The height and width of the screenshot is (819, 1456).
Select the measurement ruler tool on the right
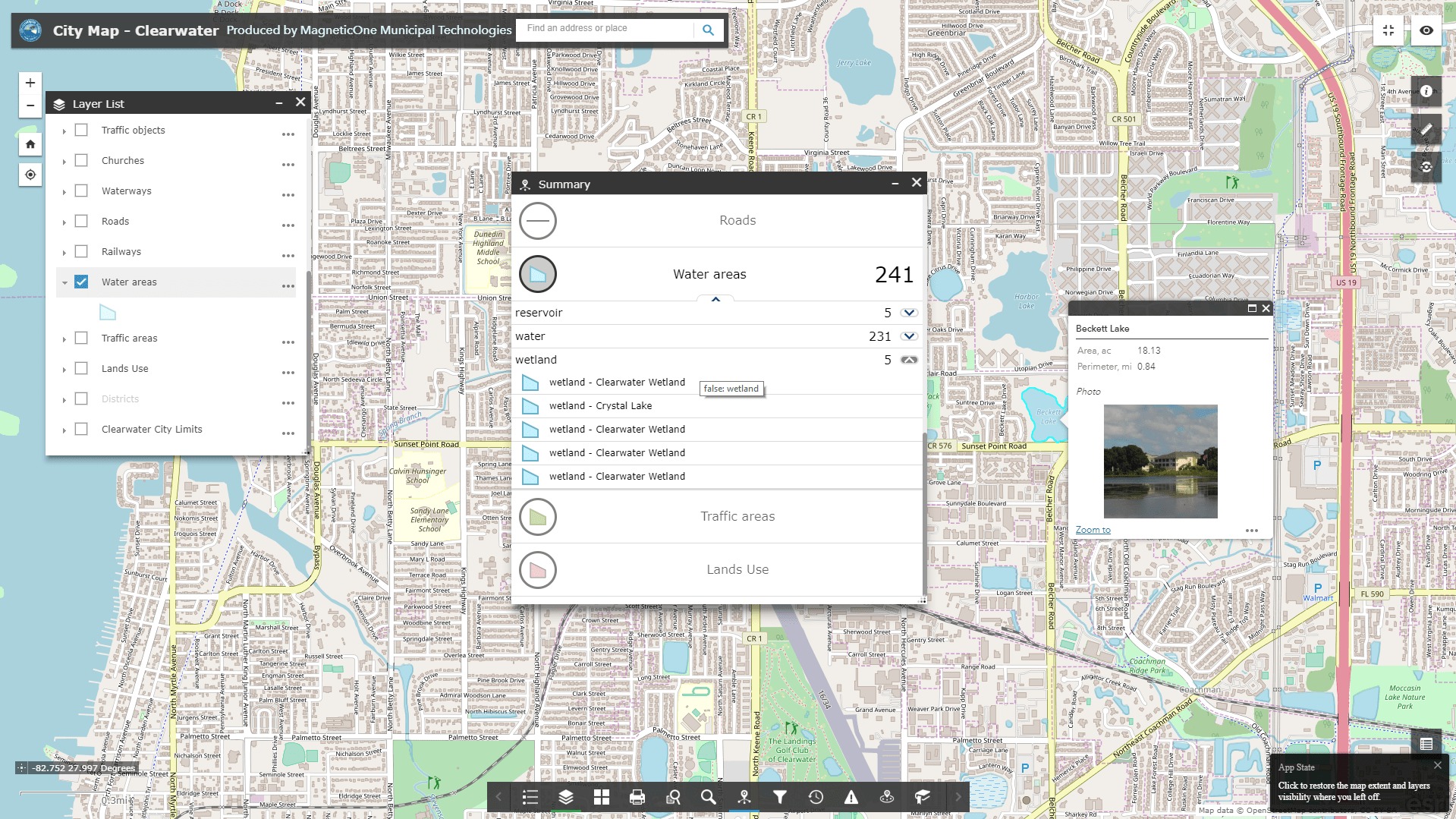pyautogui.click(x=1426, y=129)
